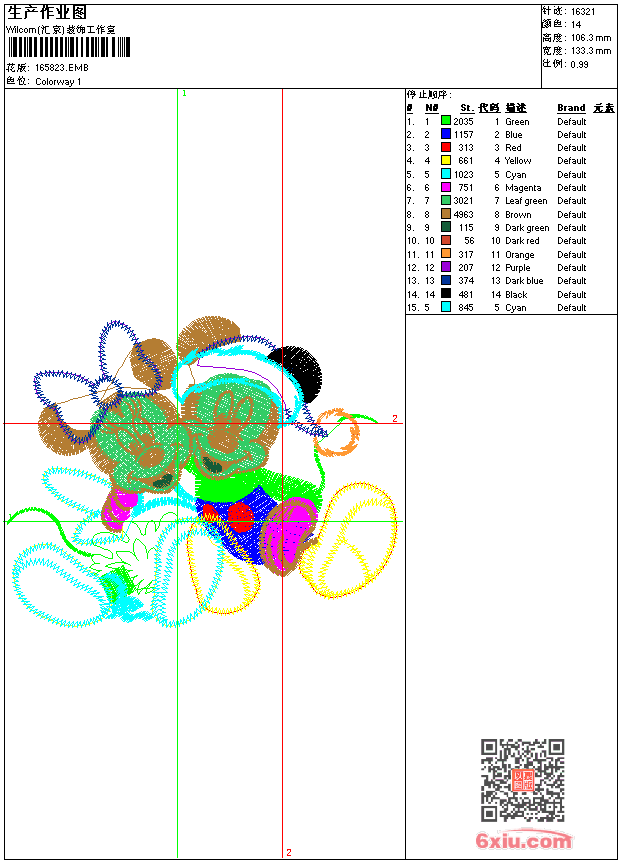Click the file name 165823.EMB
This screenshot has width=620, height=860.
click(61, 68)
